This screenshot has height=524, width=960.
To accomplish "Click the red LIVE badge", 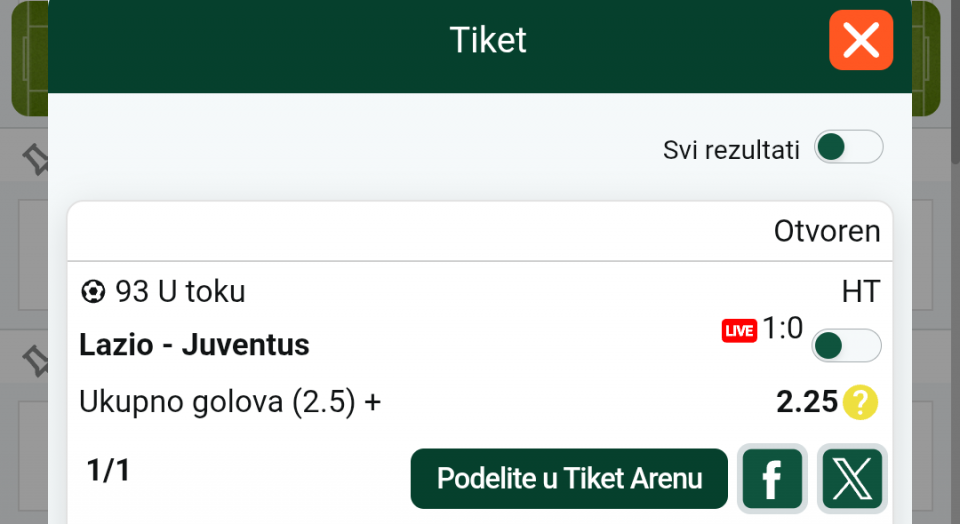I will click(x=739, y=331).
